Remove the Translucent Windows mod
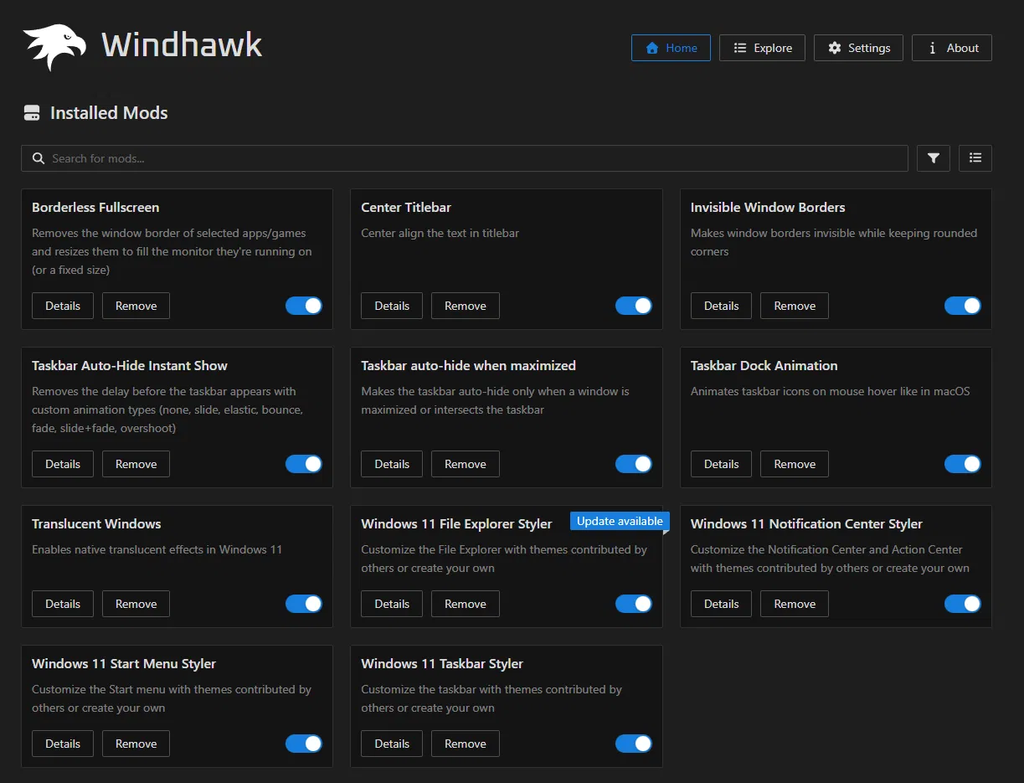The width and height of the screenshot is (1024, 783). 136,603
